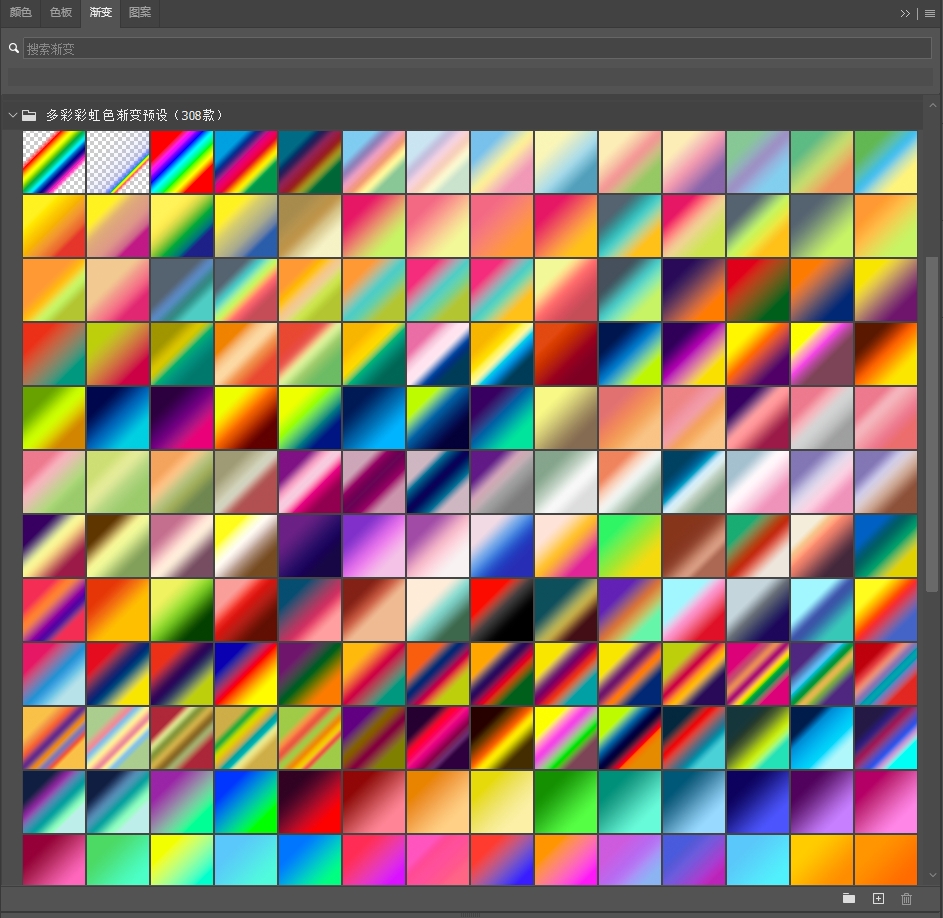This screenshot has width=943, height=918.
Task: Pick the mostly transparent thin rainbow stripe swatch
Action: pos(118,161)
